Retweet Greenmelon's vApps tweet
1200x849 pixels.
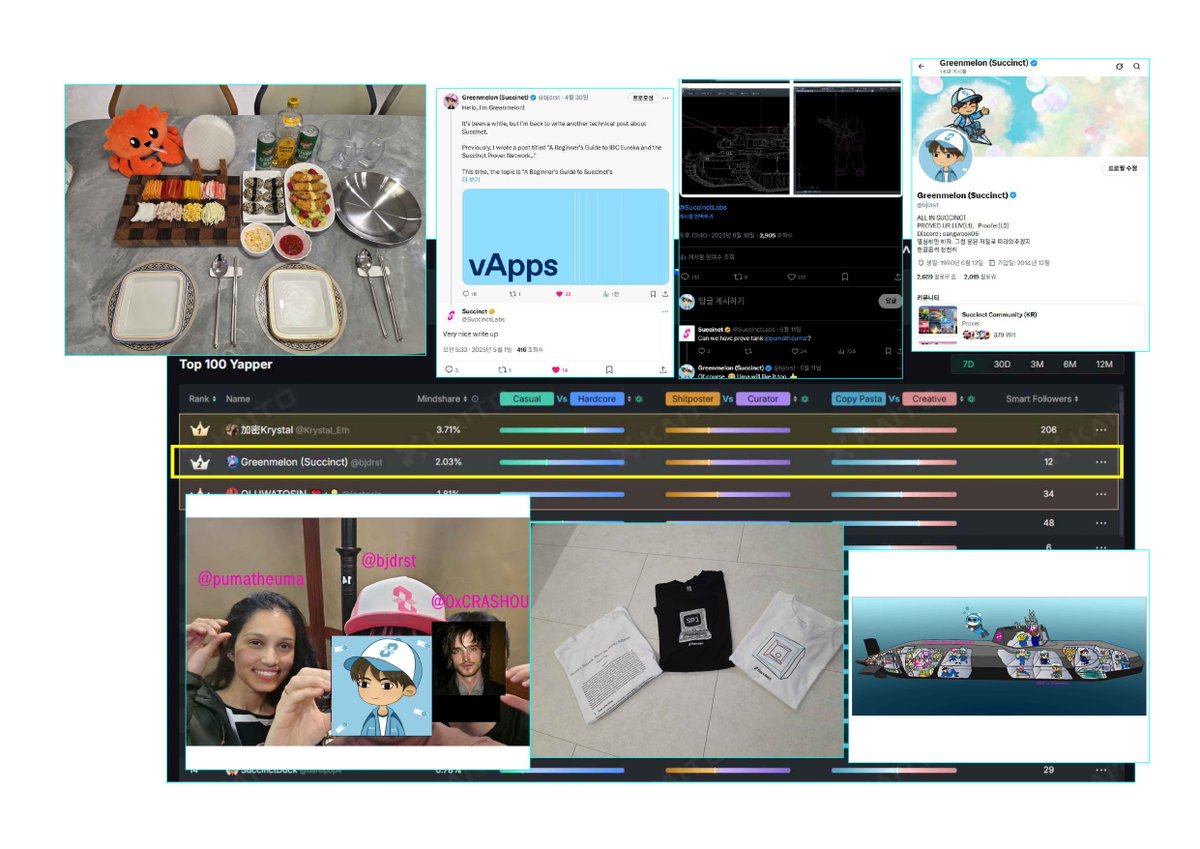515,294
